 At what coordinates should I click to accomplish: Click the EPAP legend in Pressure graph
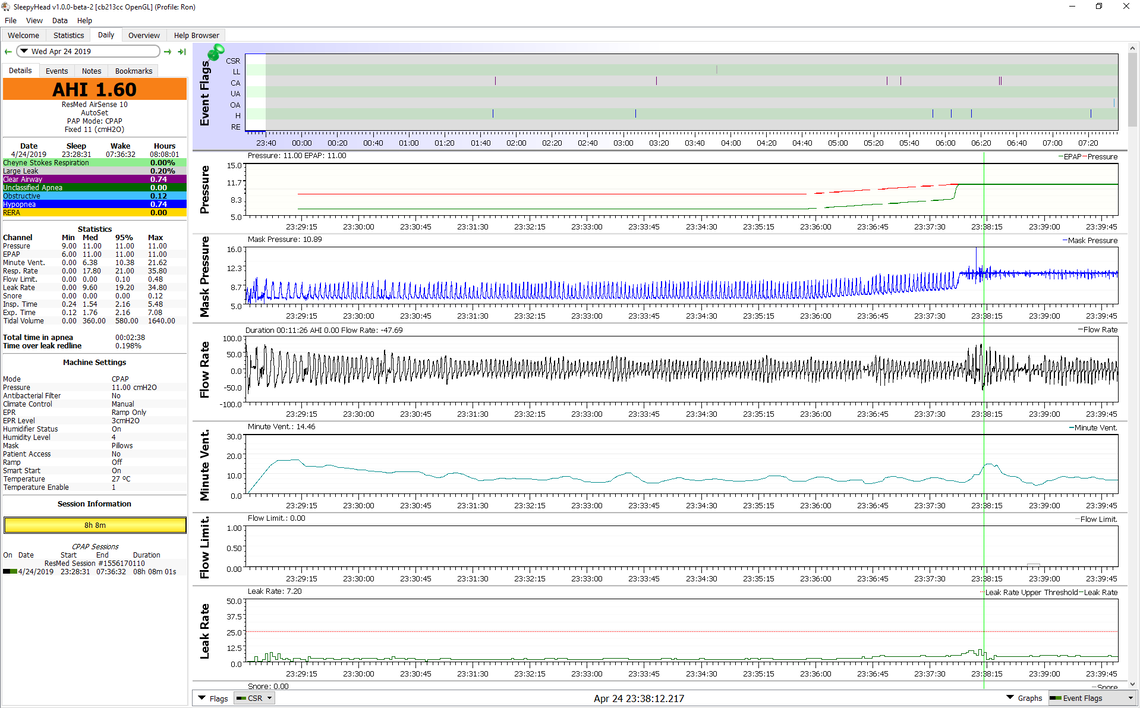[1072, 157]
